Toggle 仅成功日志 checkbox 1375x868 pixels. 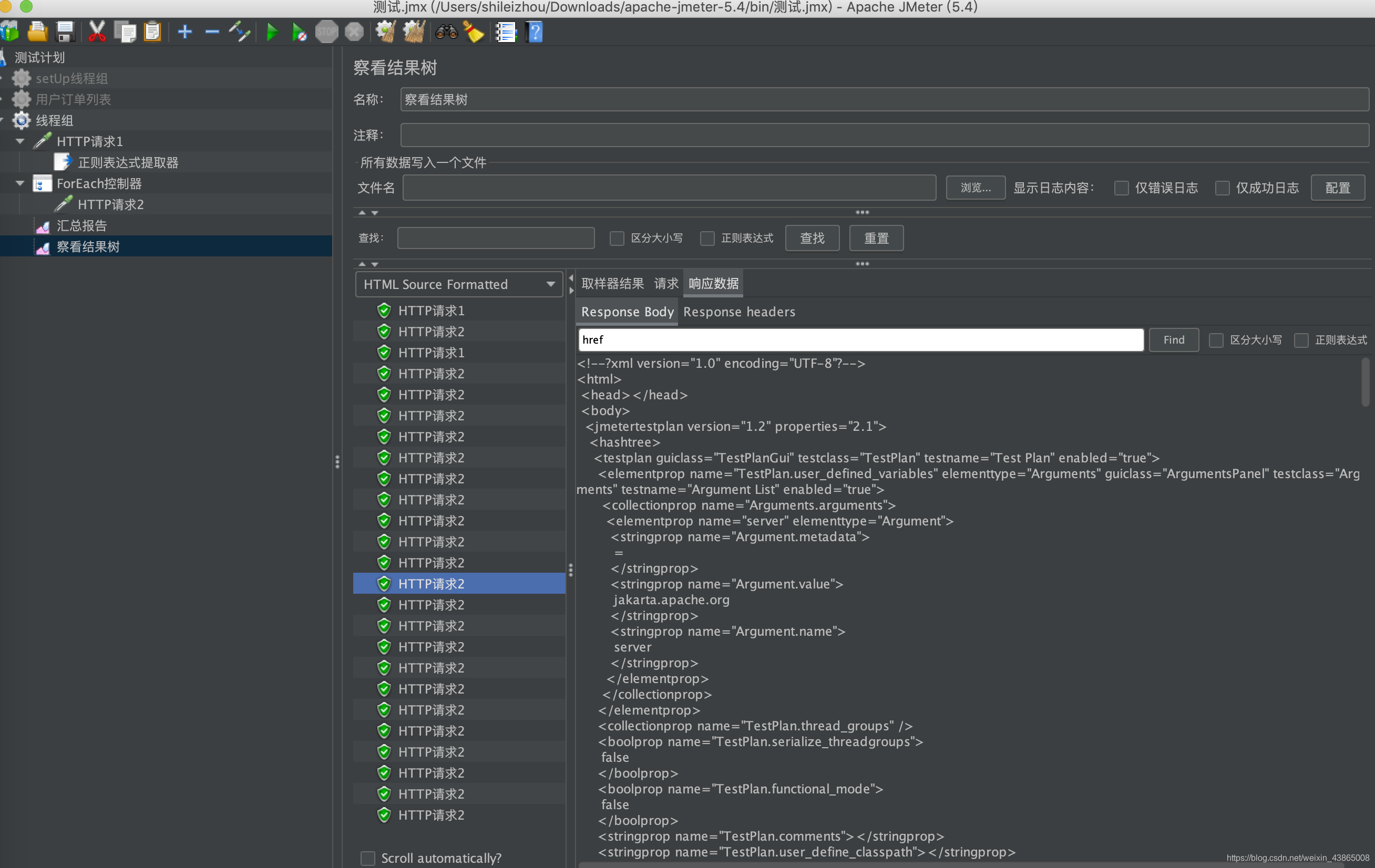1223,188
